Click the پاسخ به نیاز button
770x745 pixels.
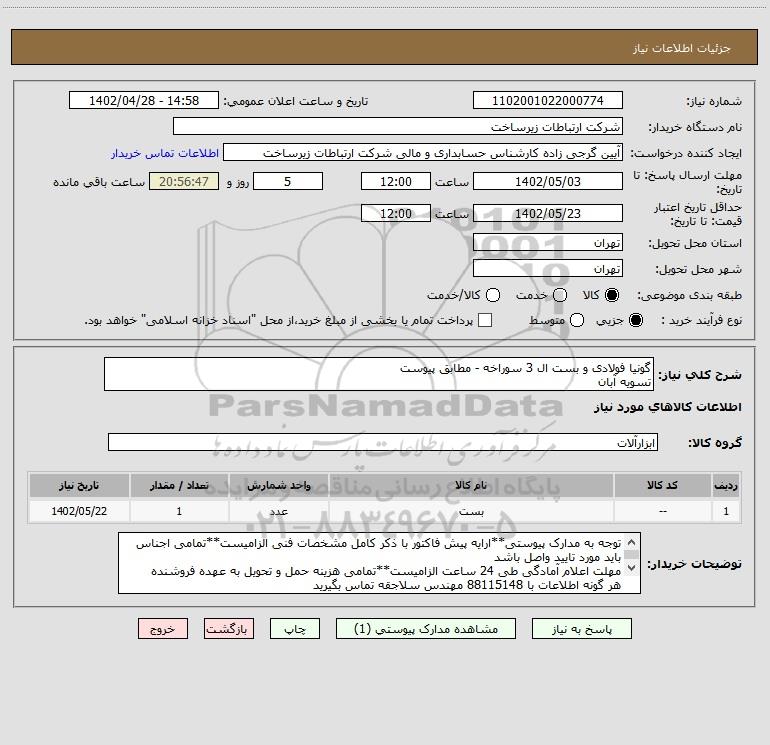581,629
